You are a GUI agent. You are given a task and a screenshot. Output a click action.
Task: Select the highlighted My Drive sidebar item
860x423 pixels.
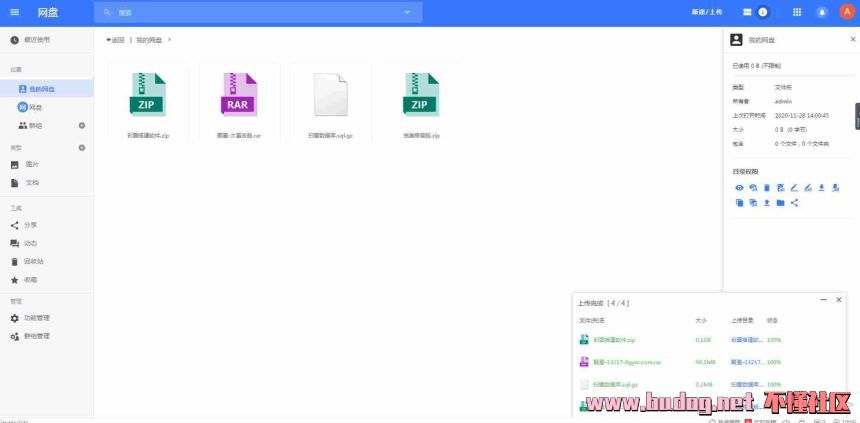tap(47, 88)
